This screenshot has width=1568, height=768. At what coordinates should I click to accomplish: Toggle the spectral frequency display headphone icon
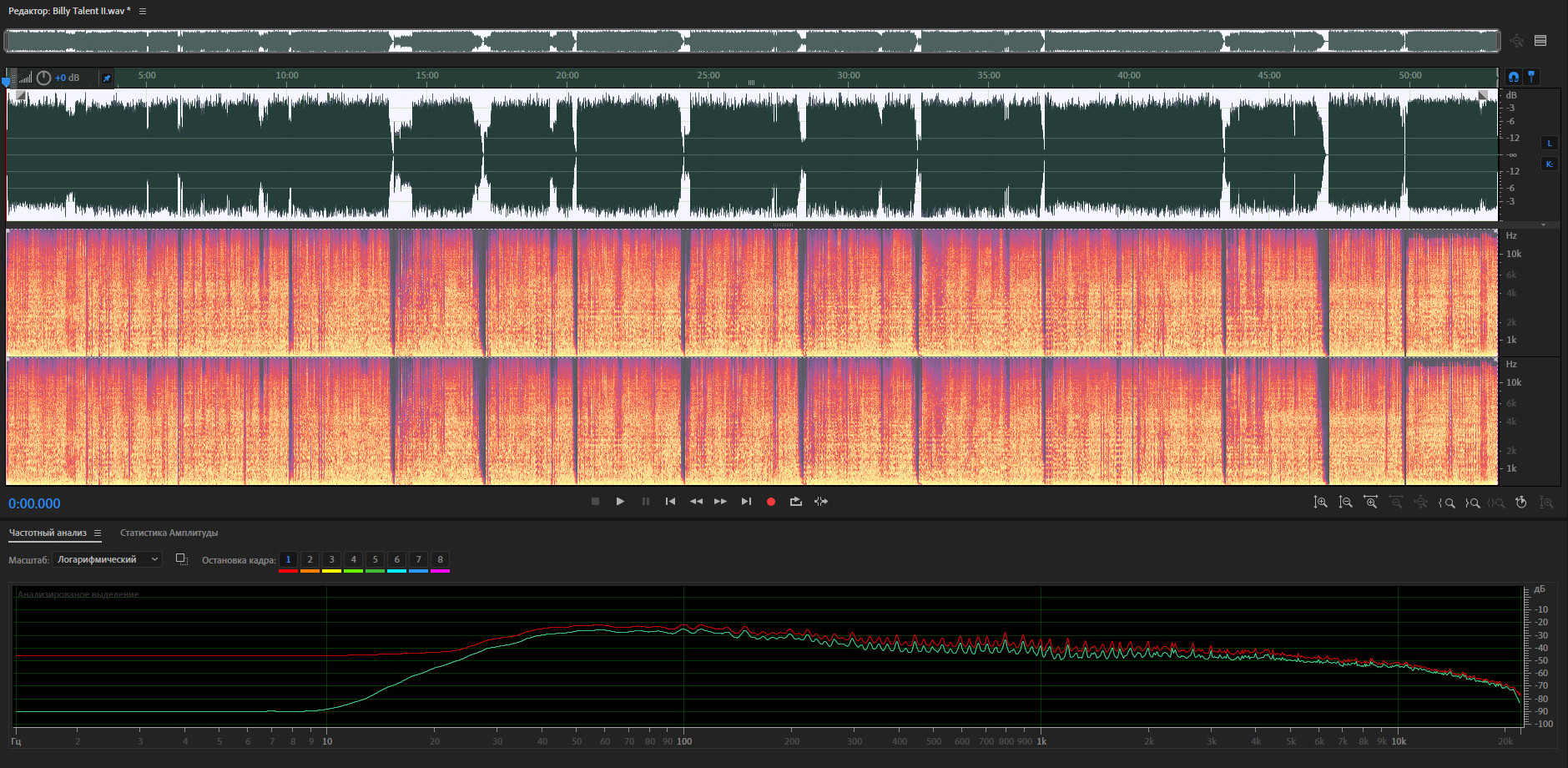[x=1514, y=77]
